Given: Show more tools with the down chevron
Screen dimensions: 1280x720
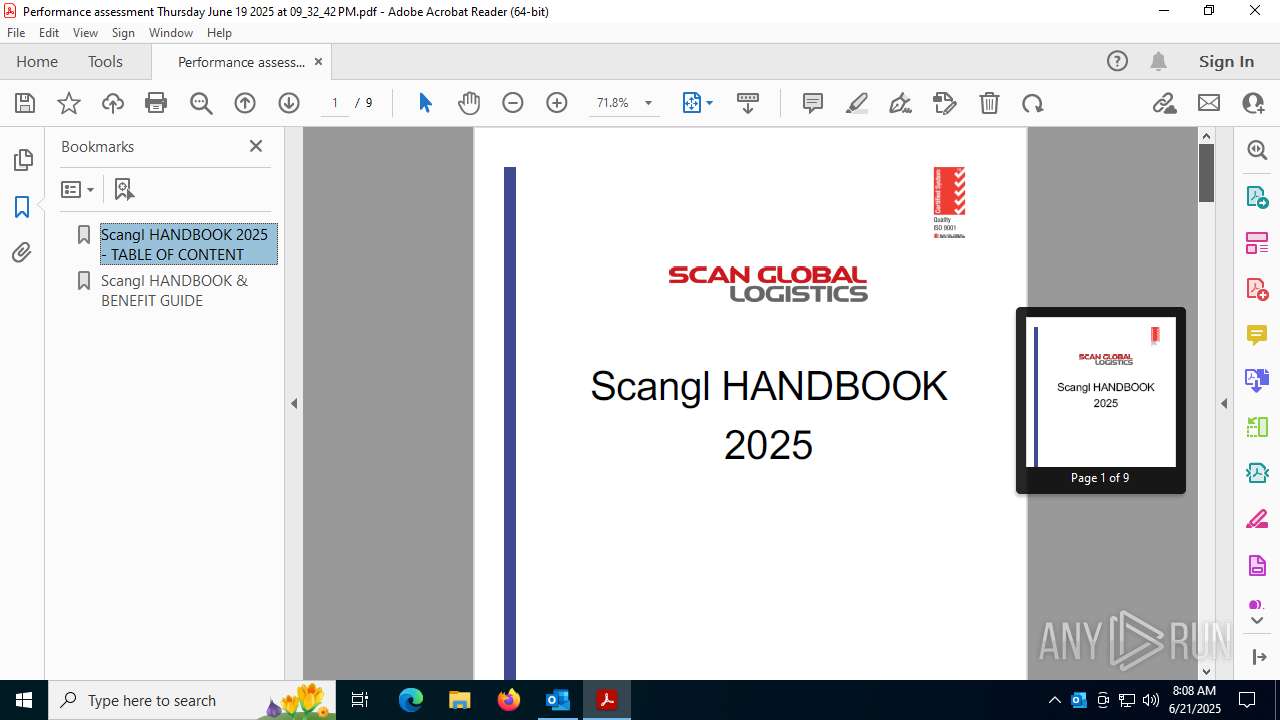Looking at the screenshot, I should point(1257,620).
